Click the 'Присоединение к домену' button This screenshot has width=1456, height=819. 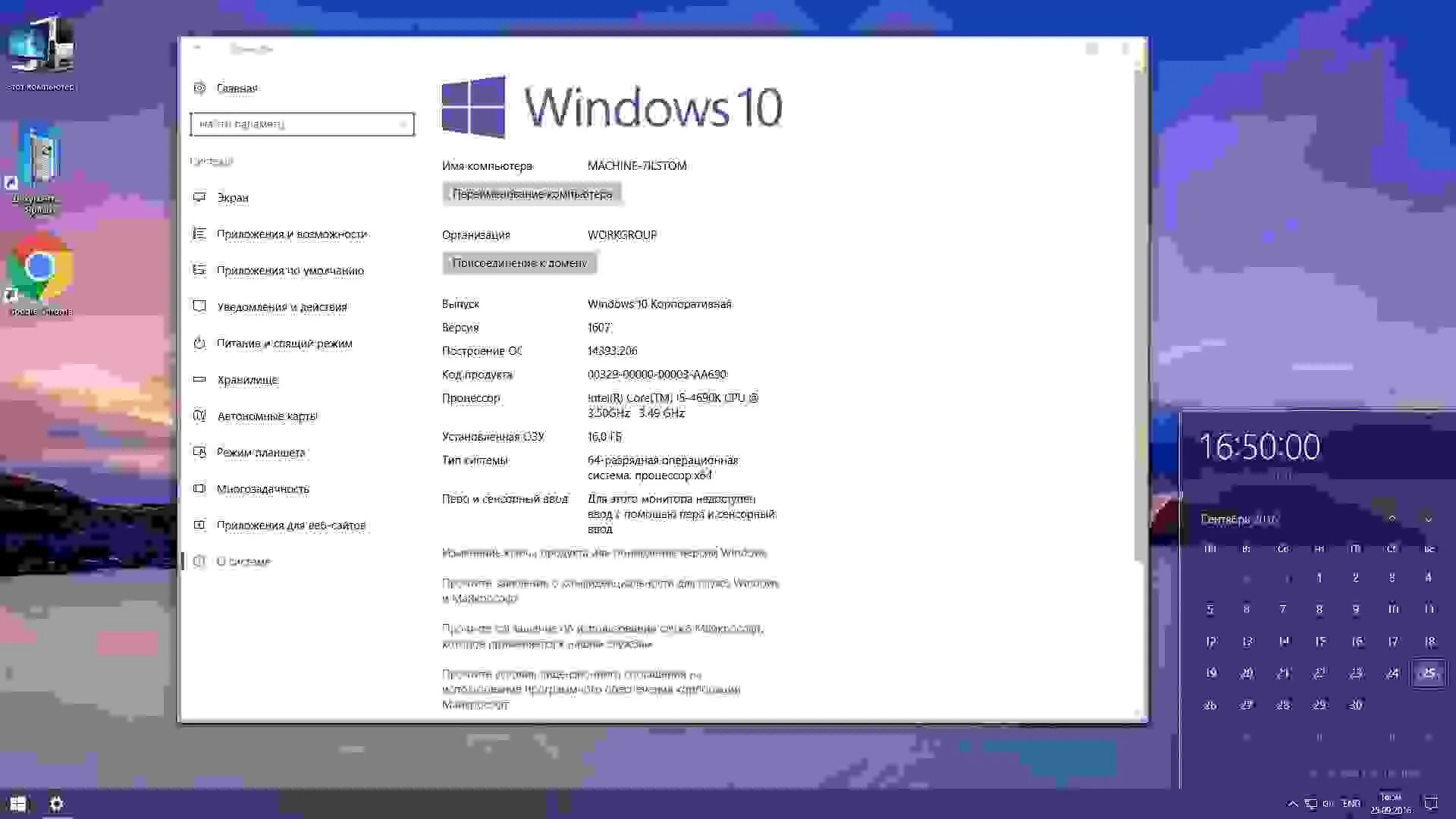(519, 262)
